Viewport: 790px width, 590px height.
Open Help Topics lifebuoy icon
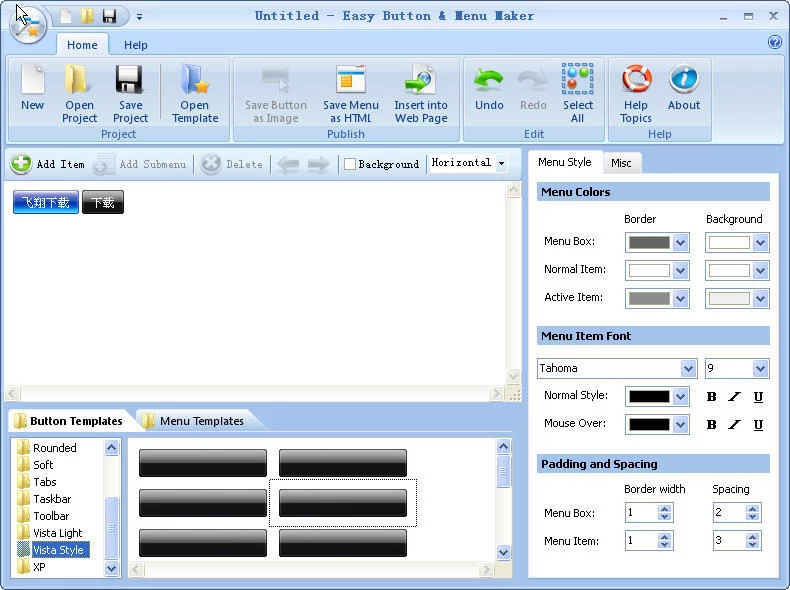[636, 79]
